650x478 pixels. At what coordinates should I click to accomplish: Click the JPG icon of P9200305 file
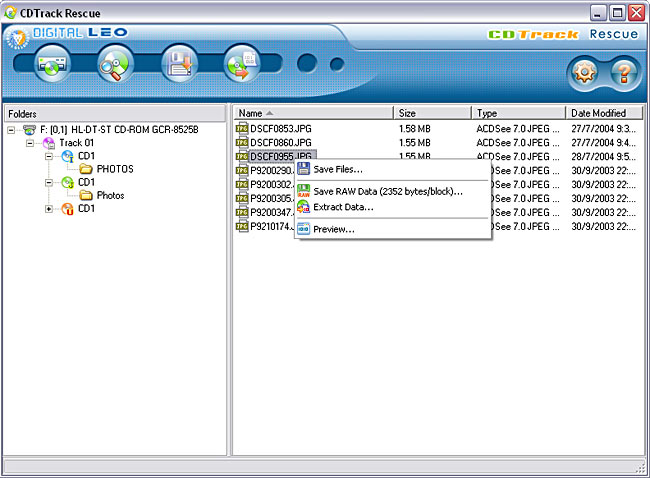242,198
